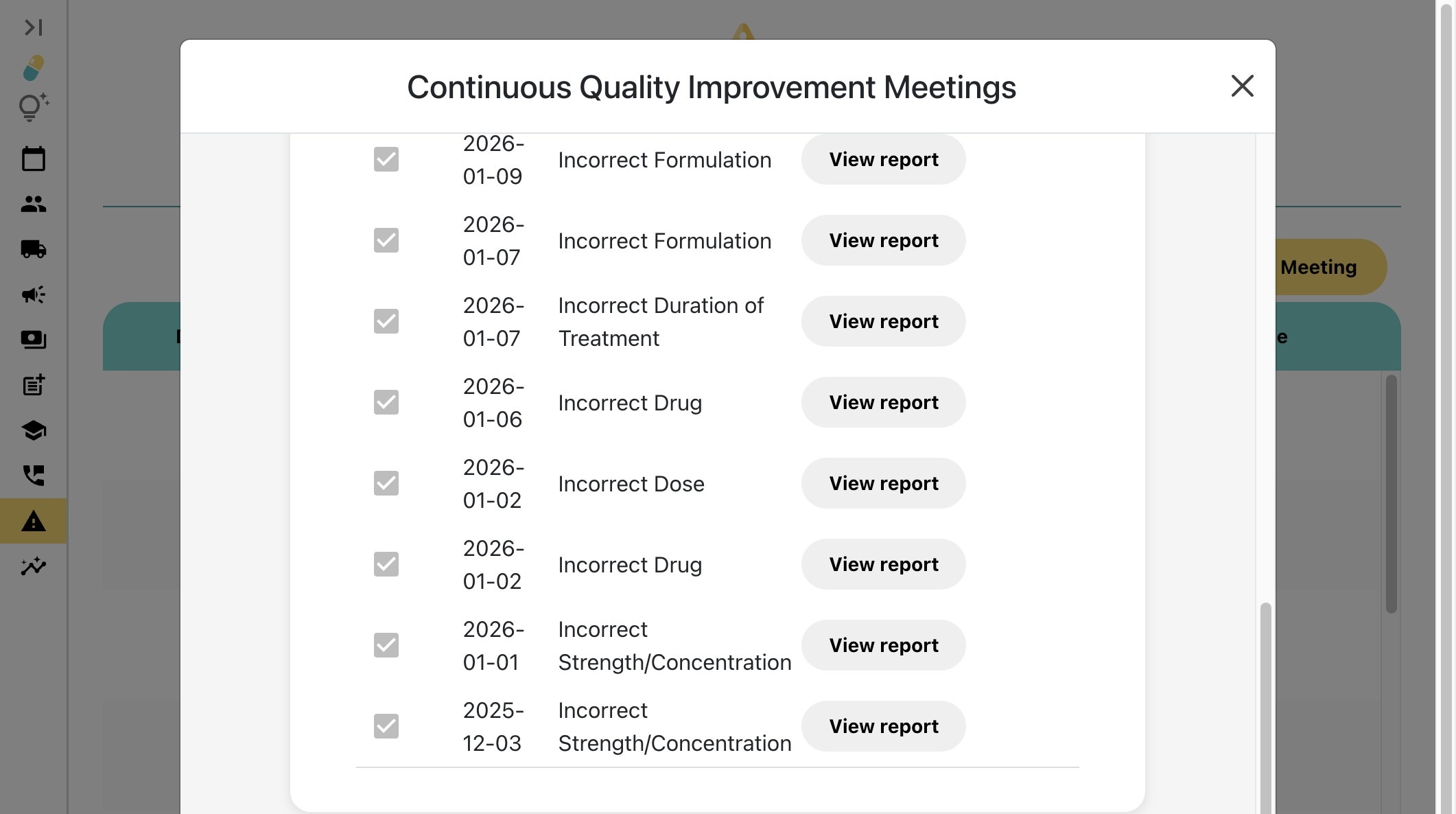The width and height of the screenshot is (1456, 814).
Task: Click the pill logo icon
Action: click(x=33, y=68)
